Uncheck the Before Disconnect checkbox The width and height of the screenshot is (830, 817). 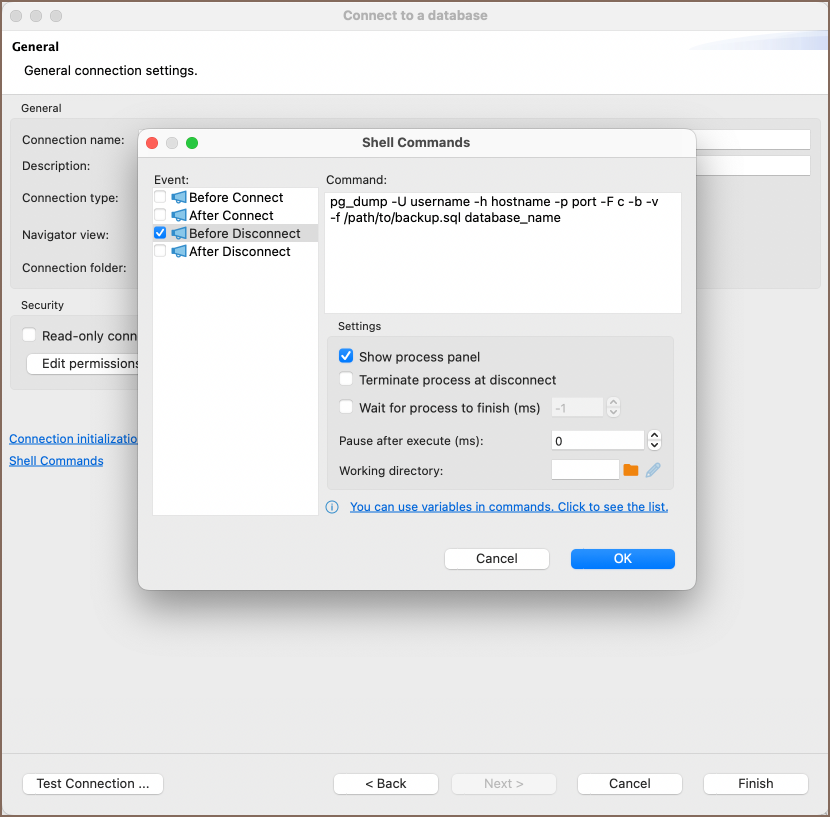point(160,233)
